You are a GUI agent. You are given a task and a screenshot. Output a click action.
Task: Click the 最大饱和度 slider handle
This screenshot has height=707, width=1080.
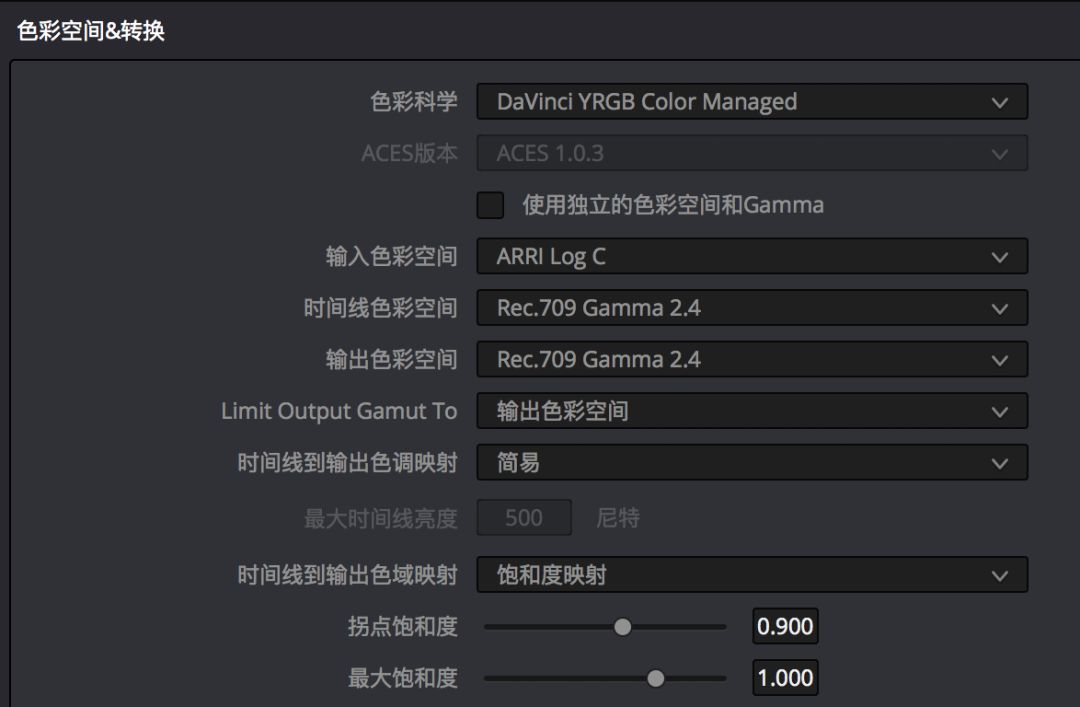click(656, 678)
